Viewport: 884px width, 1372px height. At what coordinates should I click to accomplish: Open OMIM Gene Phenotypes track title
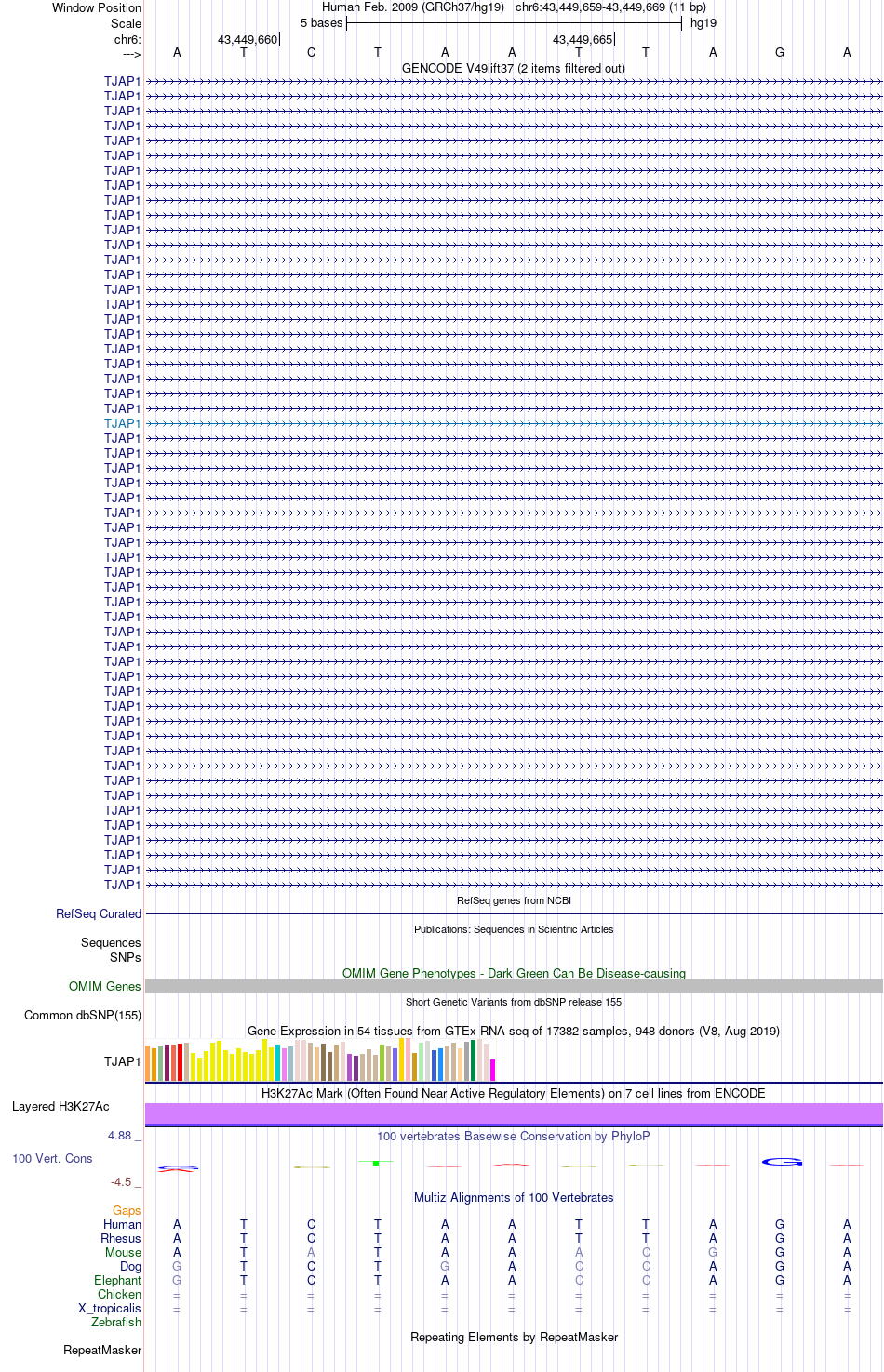(x=514, y=973)
